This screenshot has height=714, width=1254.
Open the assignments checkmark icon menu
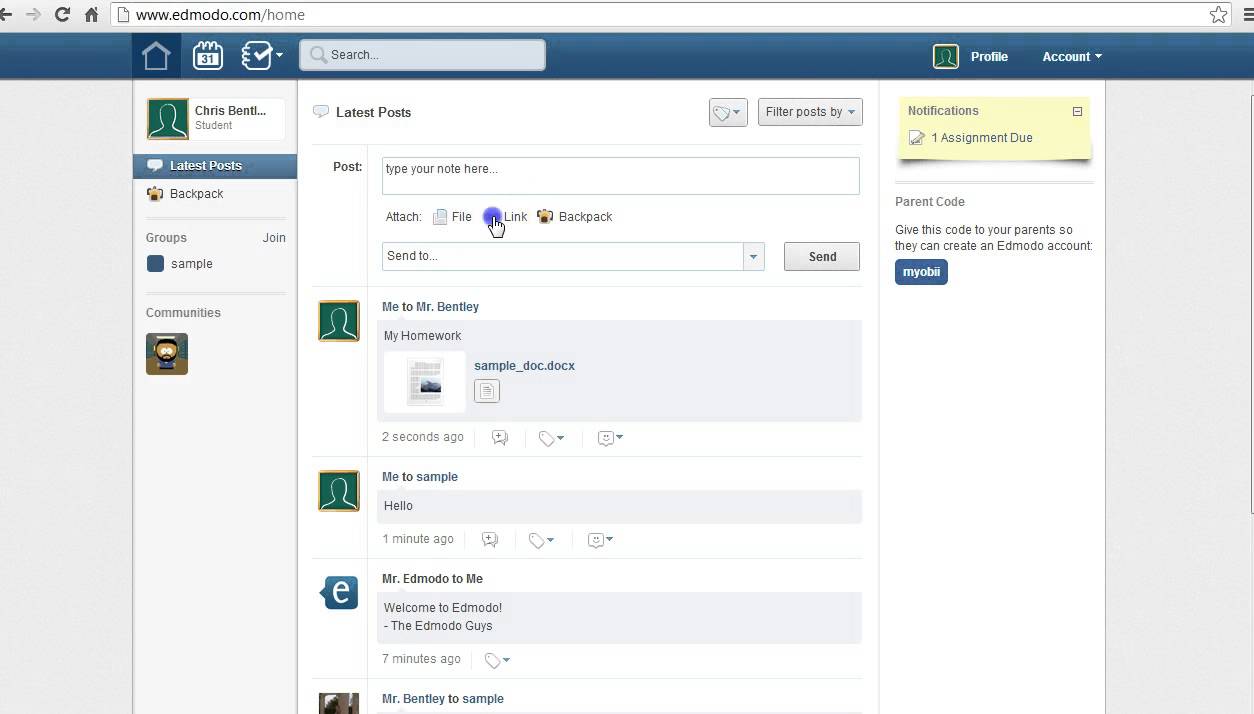click(262, 56)
